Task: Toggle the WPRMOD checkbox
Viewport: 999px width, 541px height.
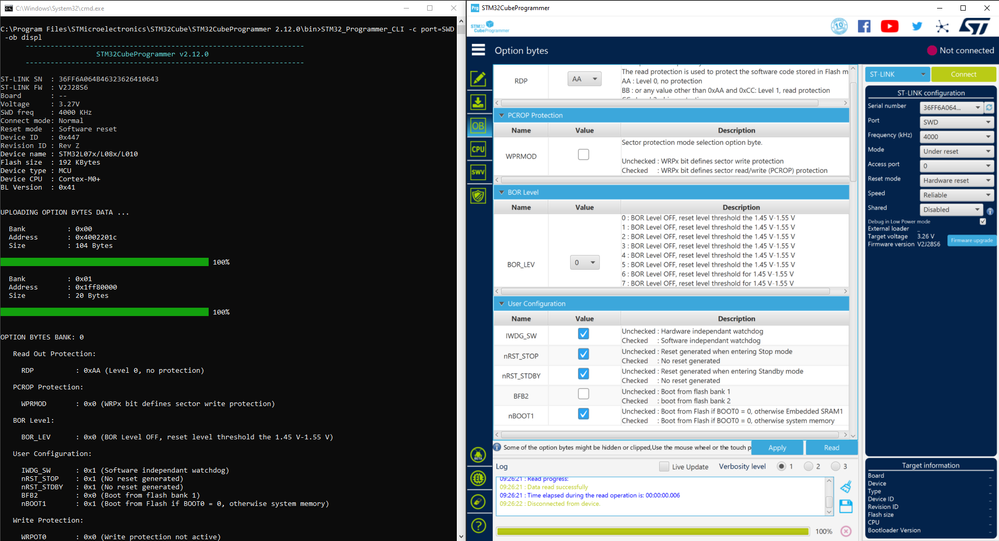Action: [583, 155]
